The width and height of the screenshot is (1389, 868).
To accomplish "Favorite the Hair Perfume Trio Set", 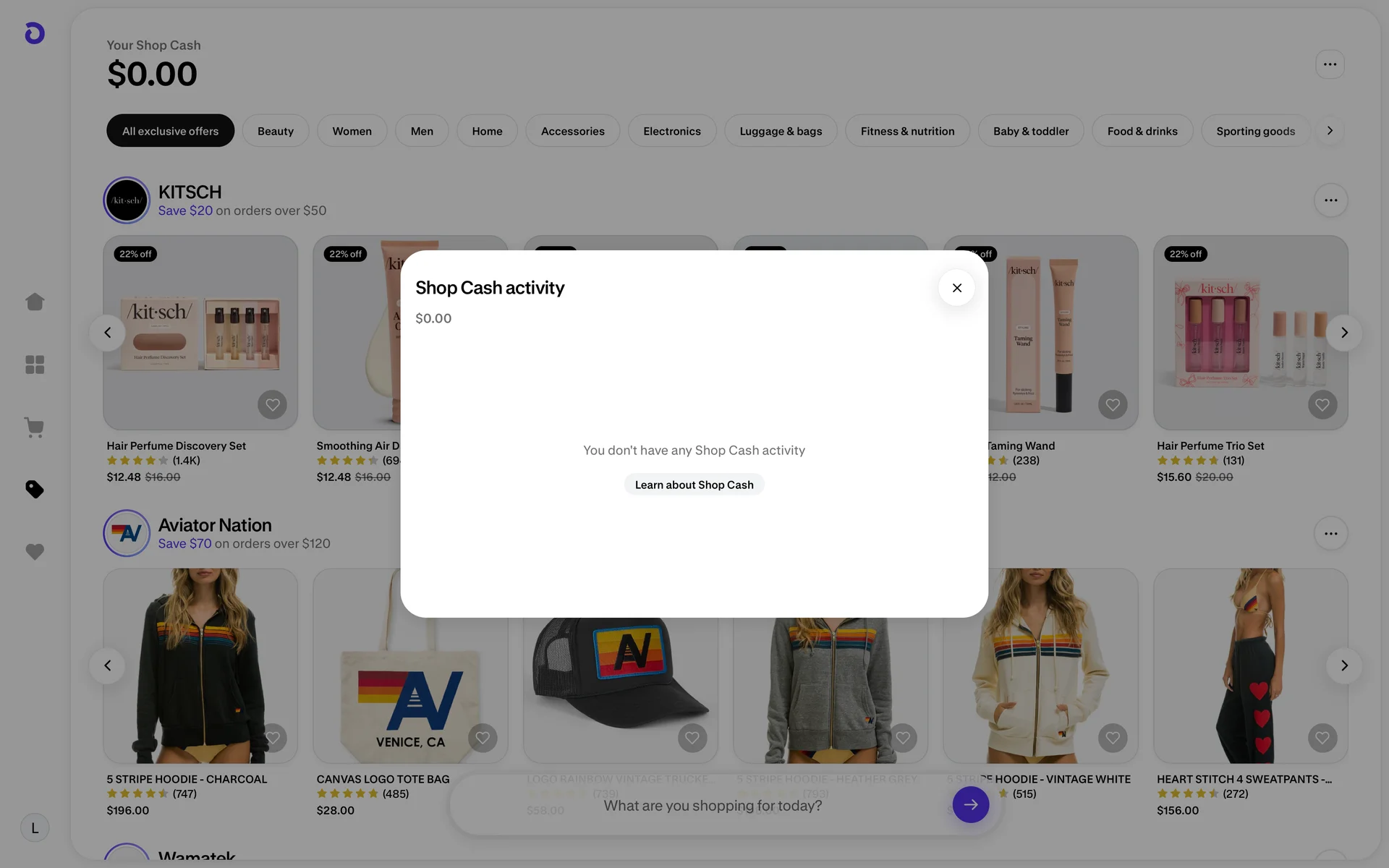I will click(1322, 405).
